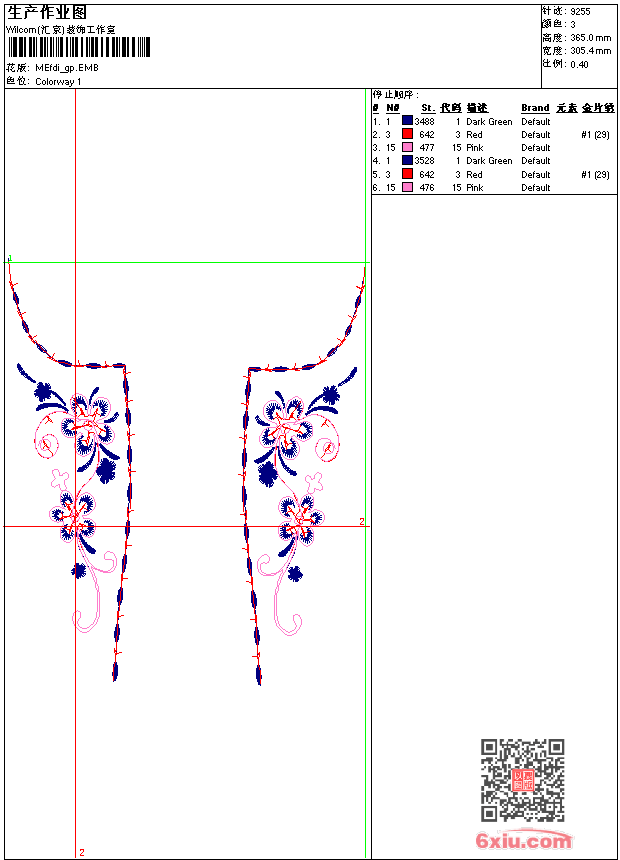Click the scale value '0.40'

pos(579,64)
